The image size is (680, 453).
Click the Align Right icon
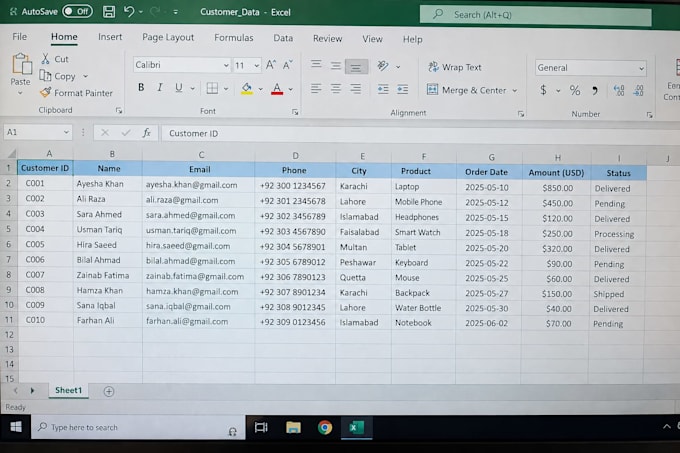[x=356, y=89]
